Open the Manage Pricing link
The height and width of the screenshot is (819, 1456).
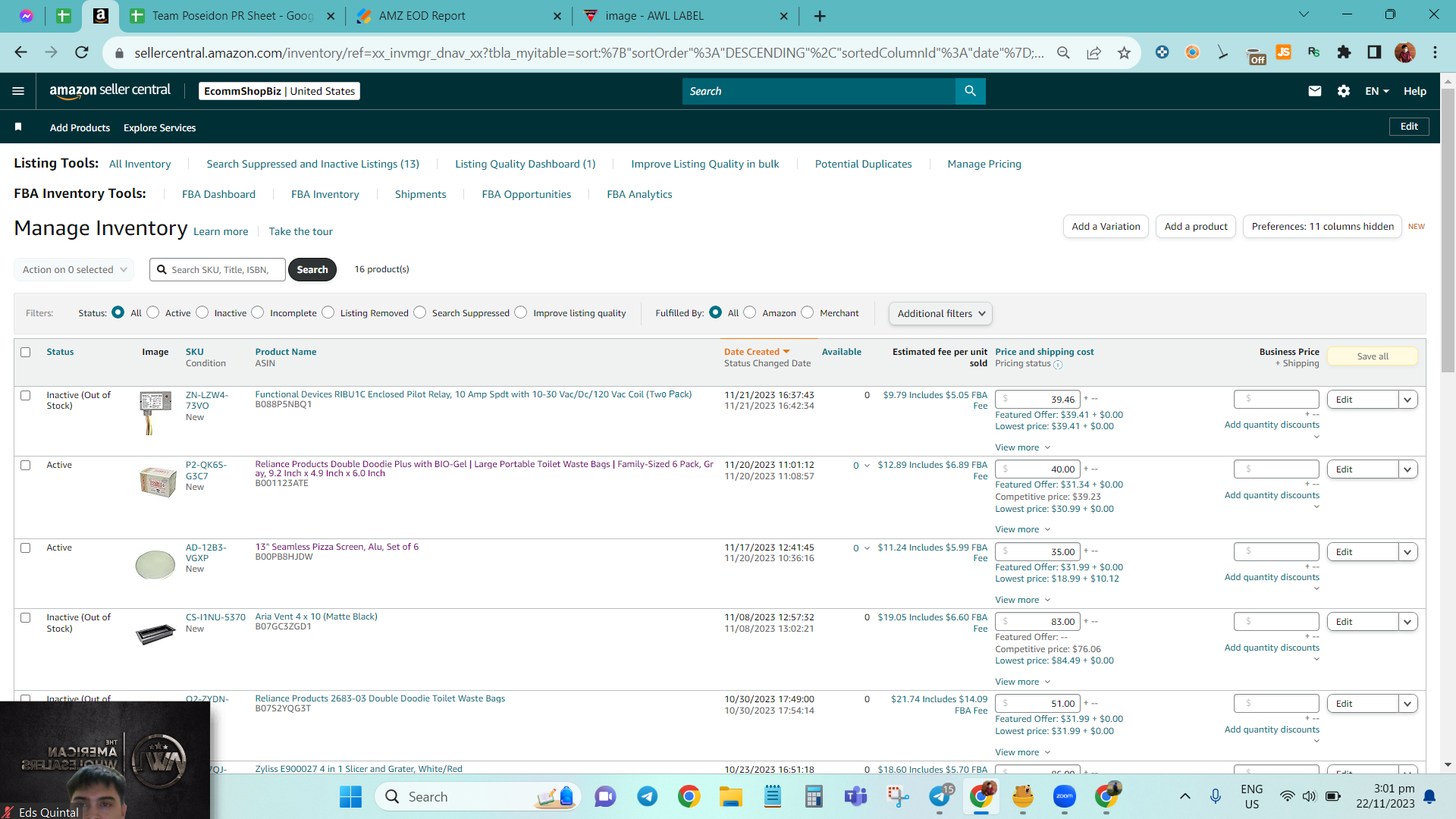pos(984,164)
